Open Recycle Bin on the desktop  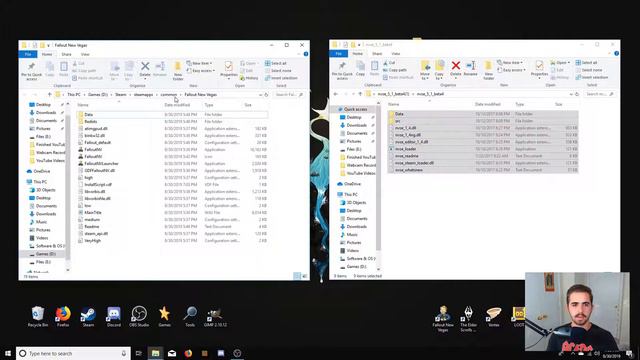coord(38,317)
